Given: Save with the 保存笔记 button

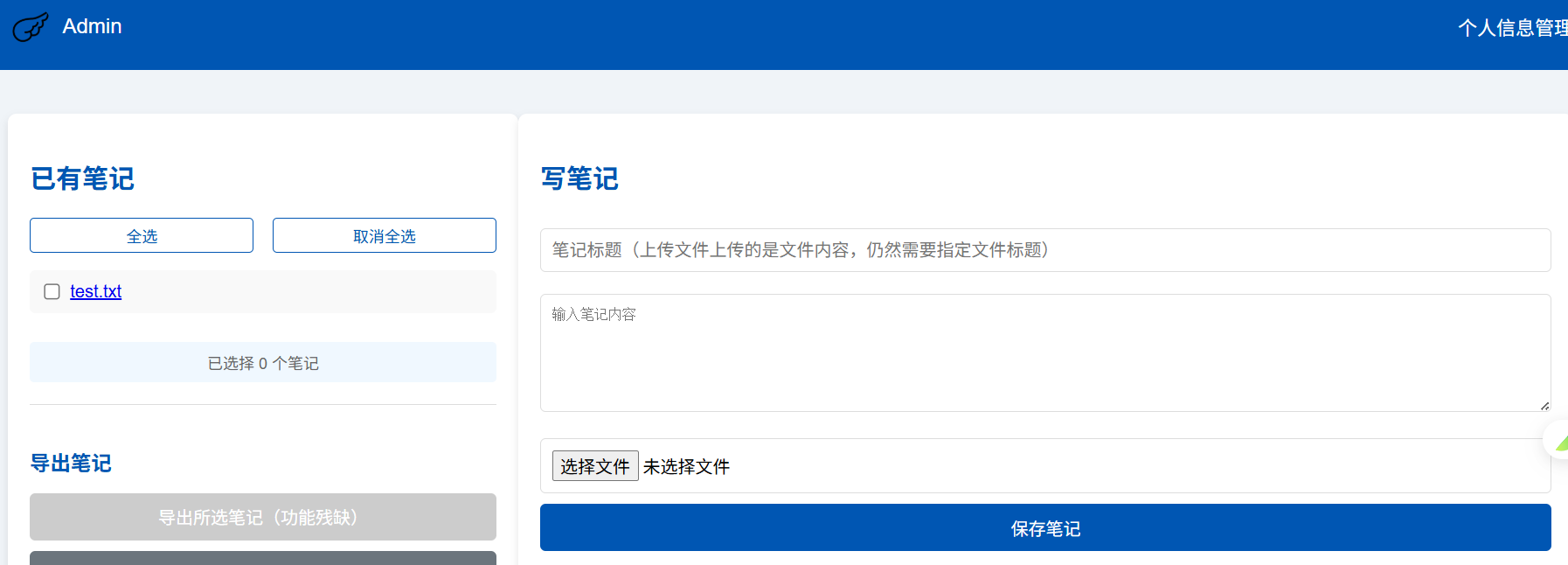Looking at the screenshot, I should (x=1044, y=527).
